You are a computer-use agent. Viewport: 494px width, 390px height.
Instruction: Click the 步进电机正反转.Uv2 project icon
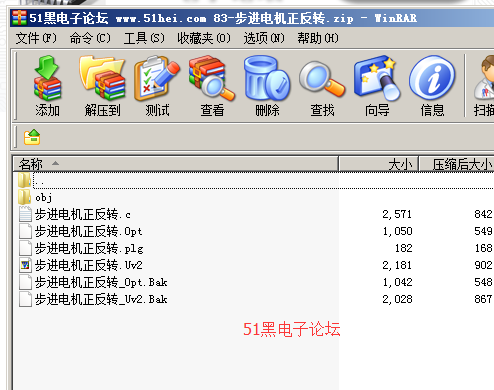pos(25,265)
